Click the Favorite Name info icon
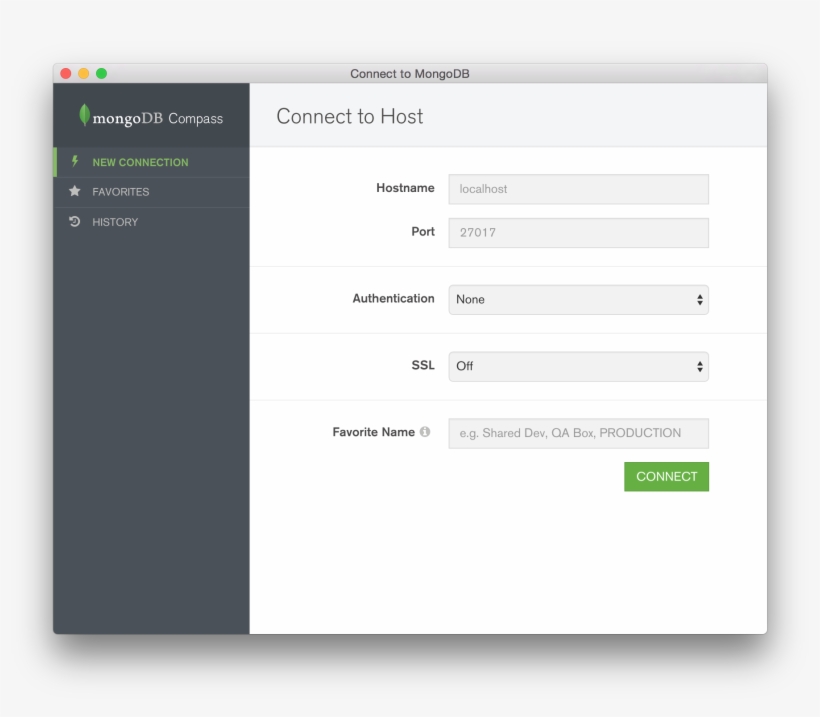820x717 pixels. tap(425, 432)
